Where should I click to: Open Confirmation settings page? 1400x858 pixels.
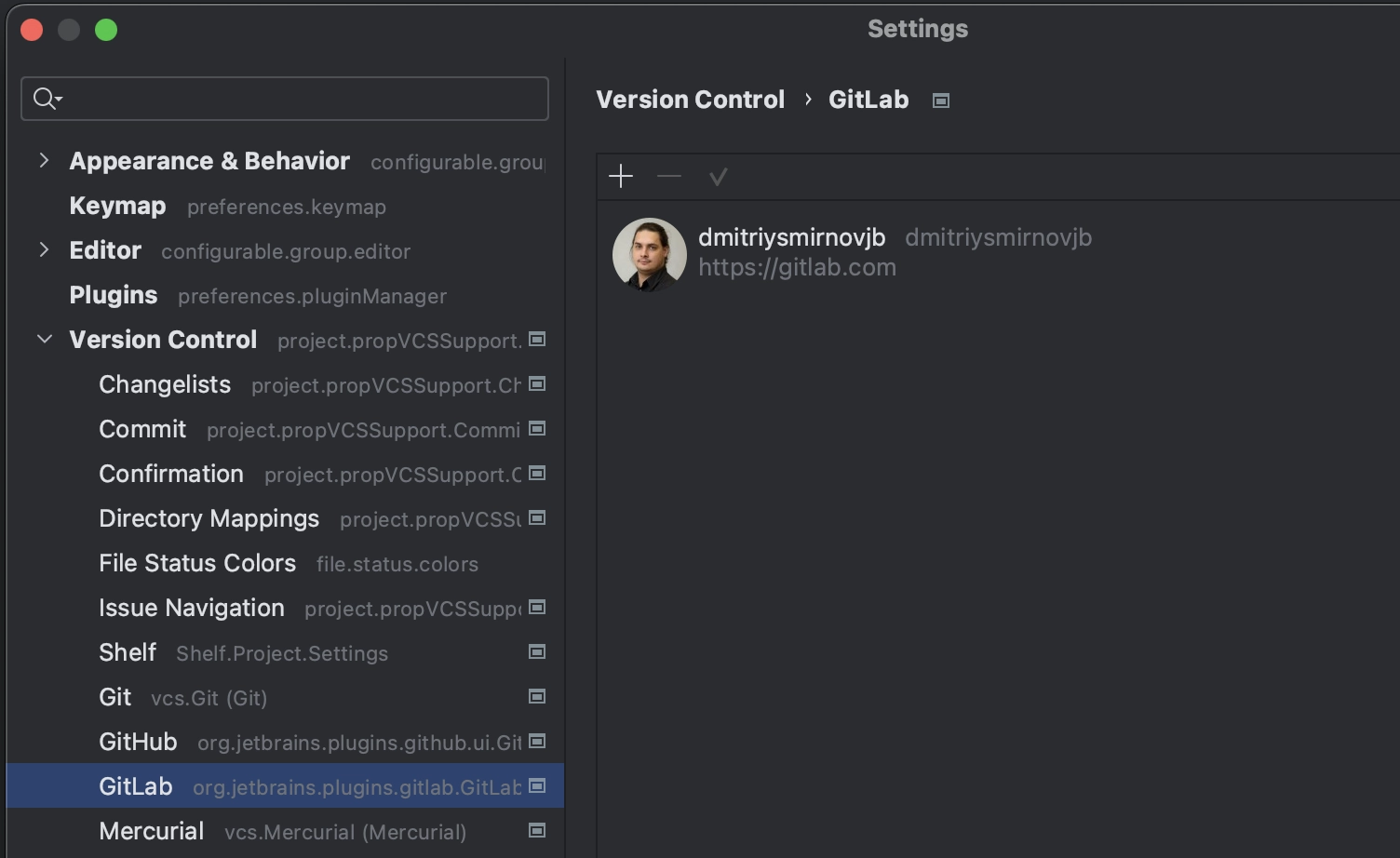coord(171,474)
